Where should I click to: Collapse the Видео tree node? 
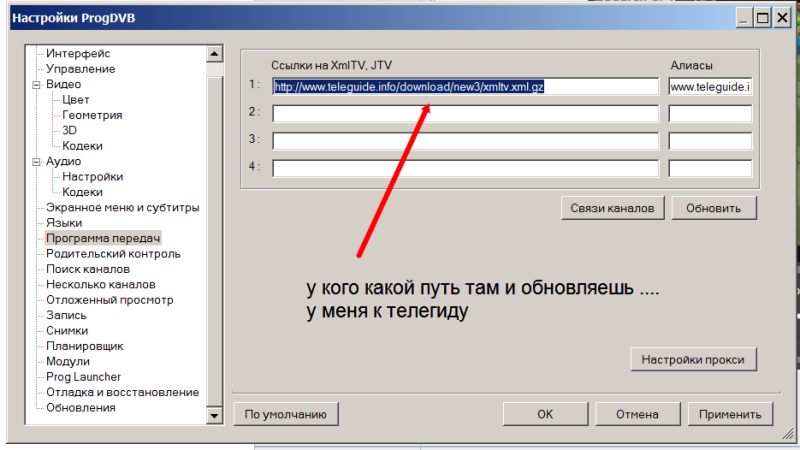(x=38, y=85)
